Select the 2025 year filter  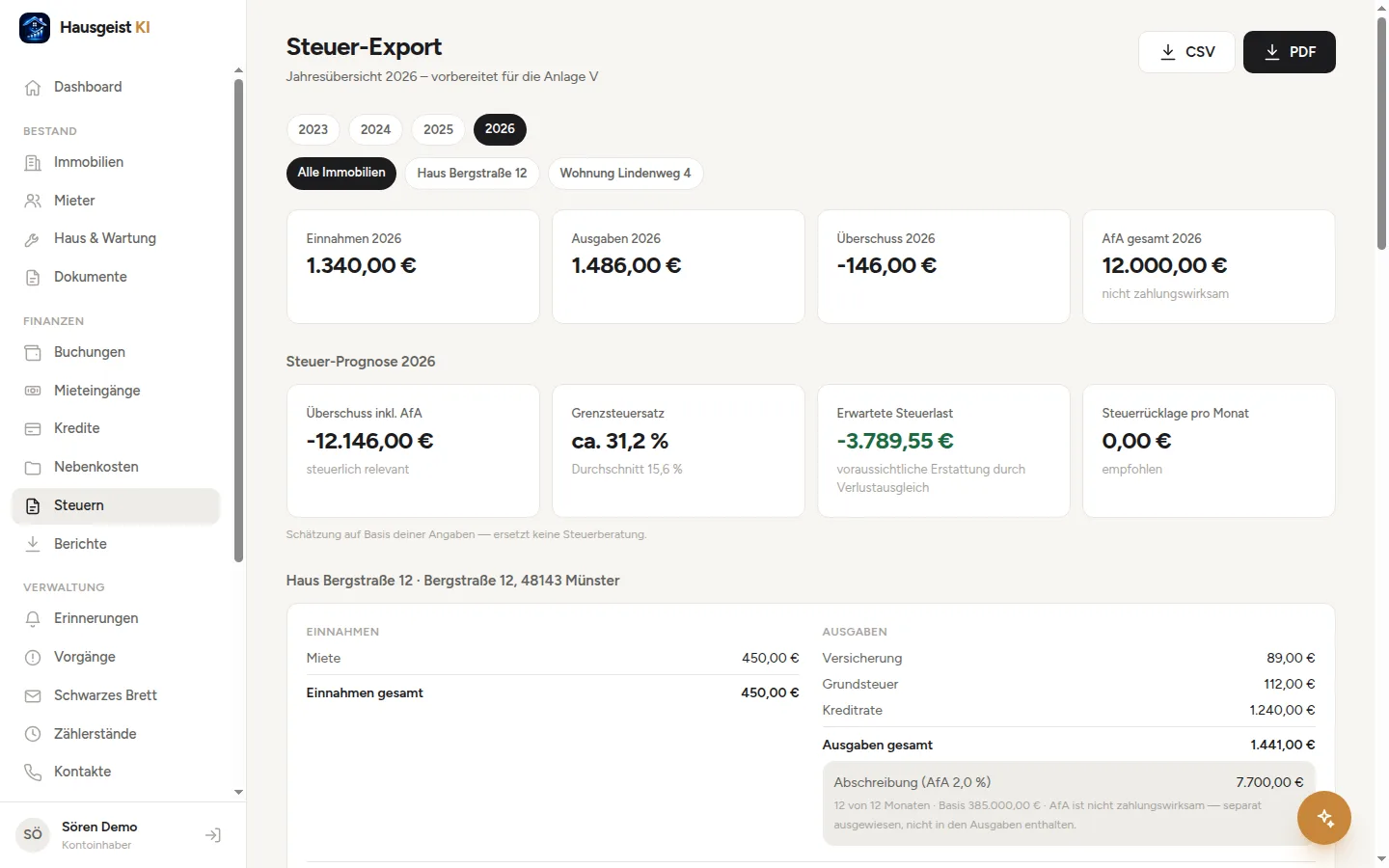[438, 129]
